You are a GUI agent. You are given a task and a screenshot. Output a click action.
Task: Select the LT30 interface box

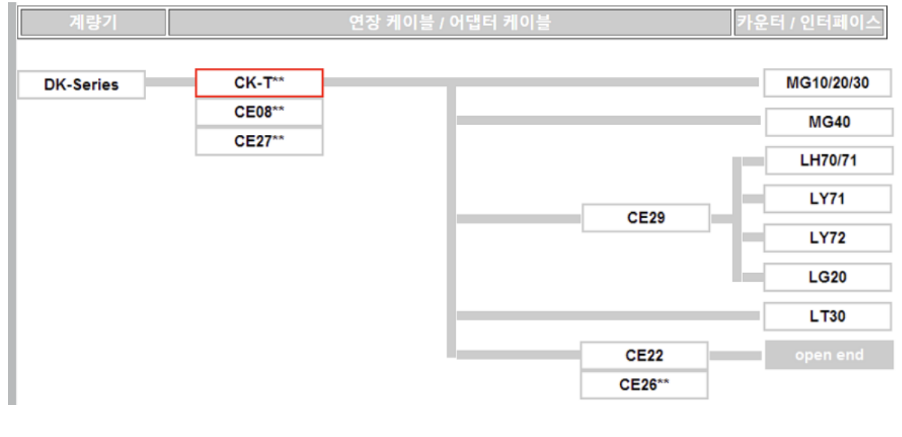(828, 316)
